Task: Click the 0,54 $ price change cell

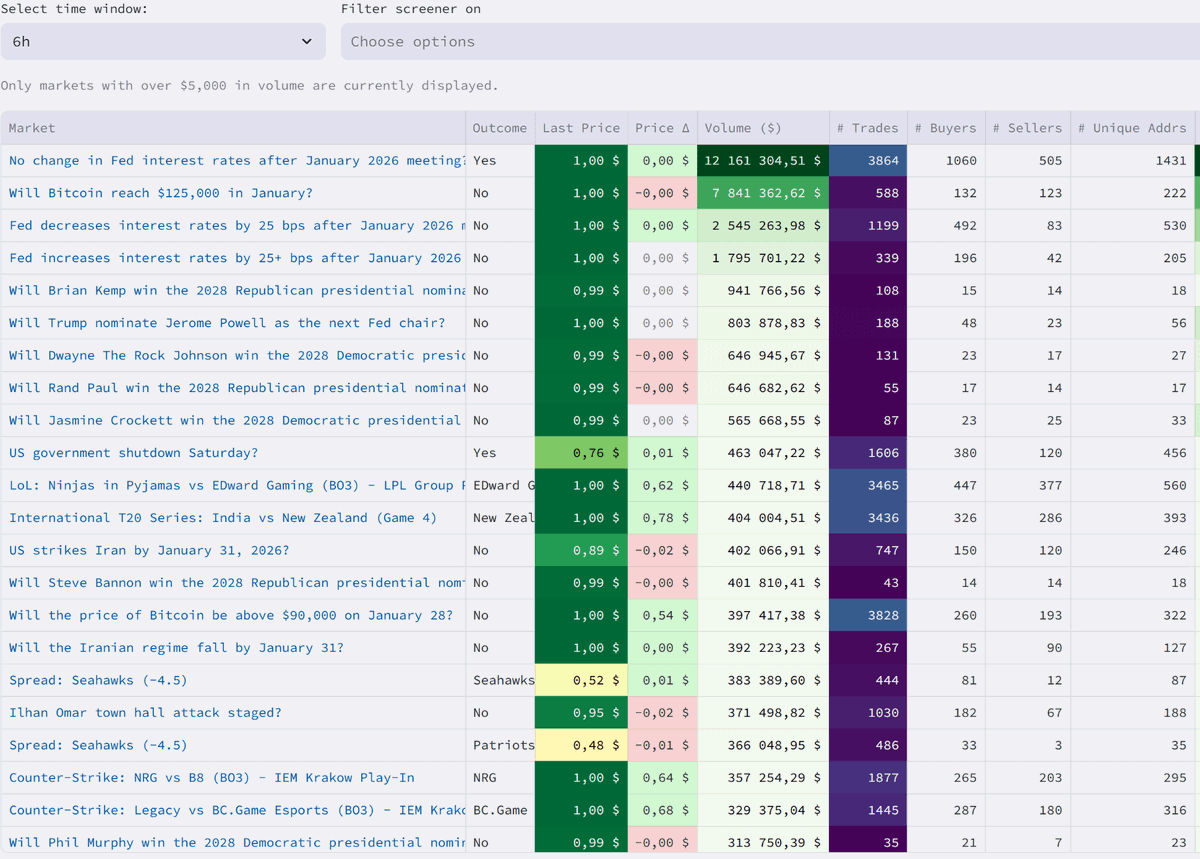Action: point(662,616)
